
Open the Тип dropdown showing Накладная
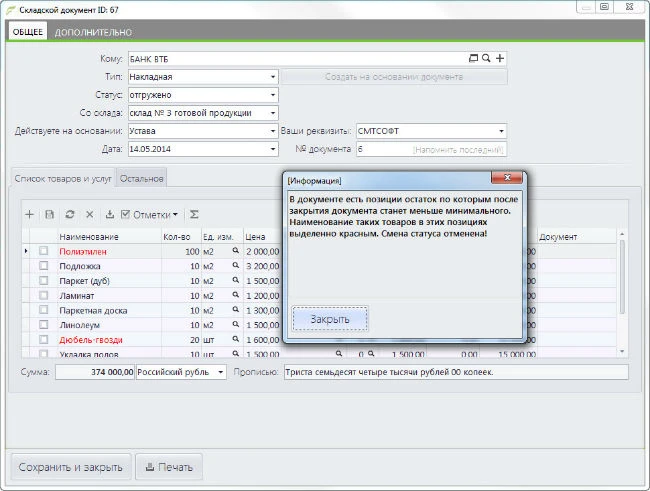coord(273,77)
